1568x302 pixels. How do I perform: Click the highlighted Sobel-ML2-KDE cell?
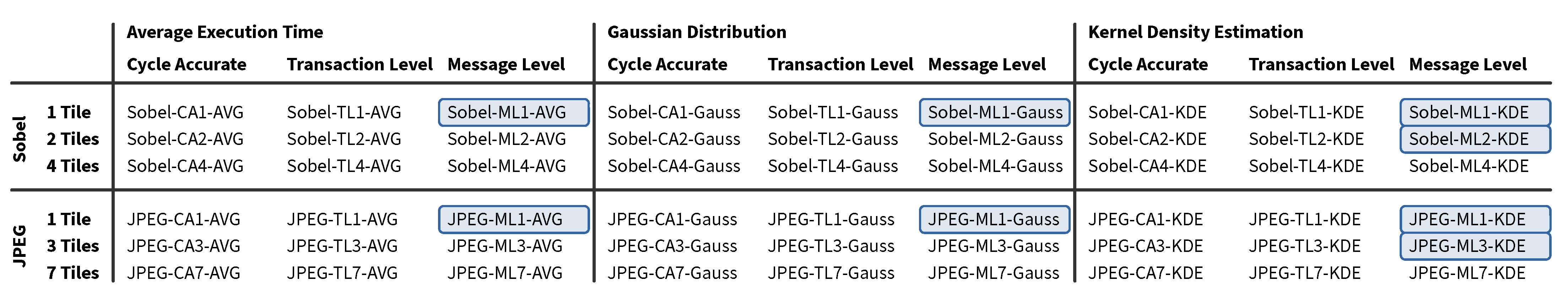pyautogui.click(x=1475, y=139)
